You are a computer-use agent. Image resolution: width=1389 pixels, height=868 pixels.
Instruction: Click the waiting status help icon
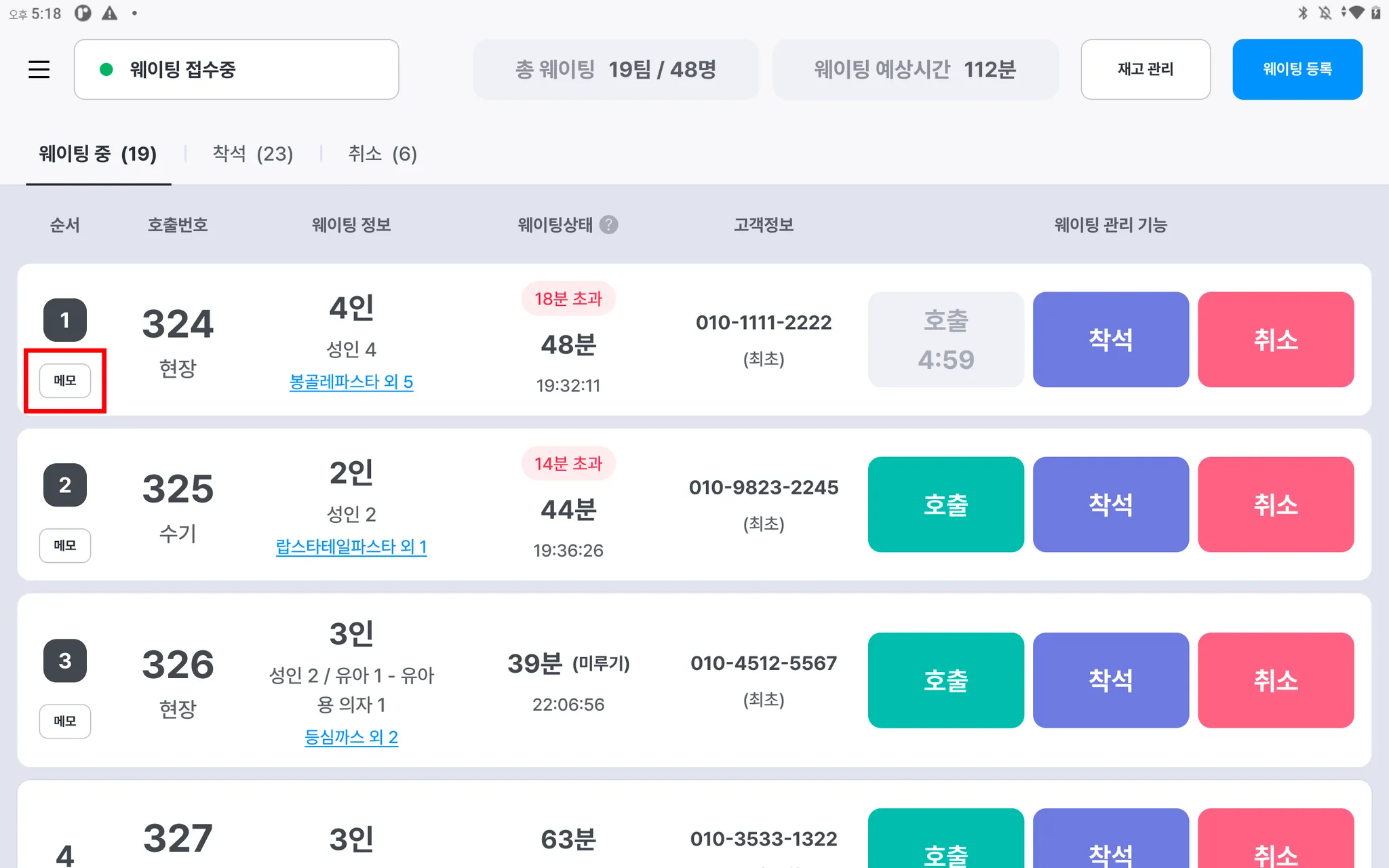609,225
